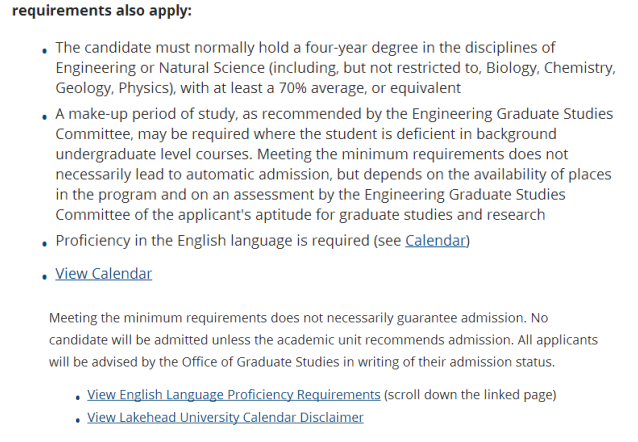This screenshot has height=442, width=638.
Task: Open View Lakehead University Calendar Disclaimer link
Action: coord(225,417)
